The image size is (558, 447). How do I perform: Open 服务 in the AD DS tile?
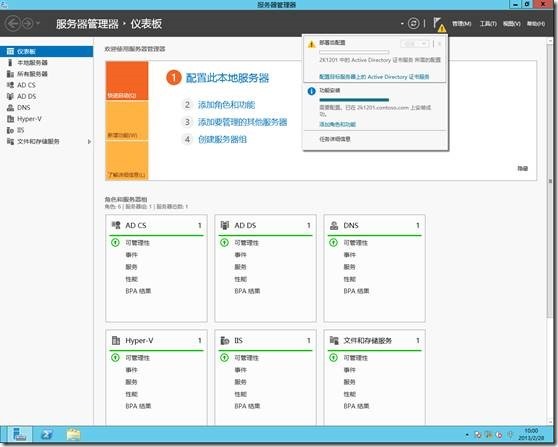pyautogui.click(x=240, y=267)
